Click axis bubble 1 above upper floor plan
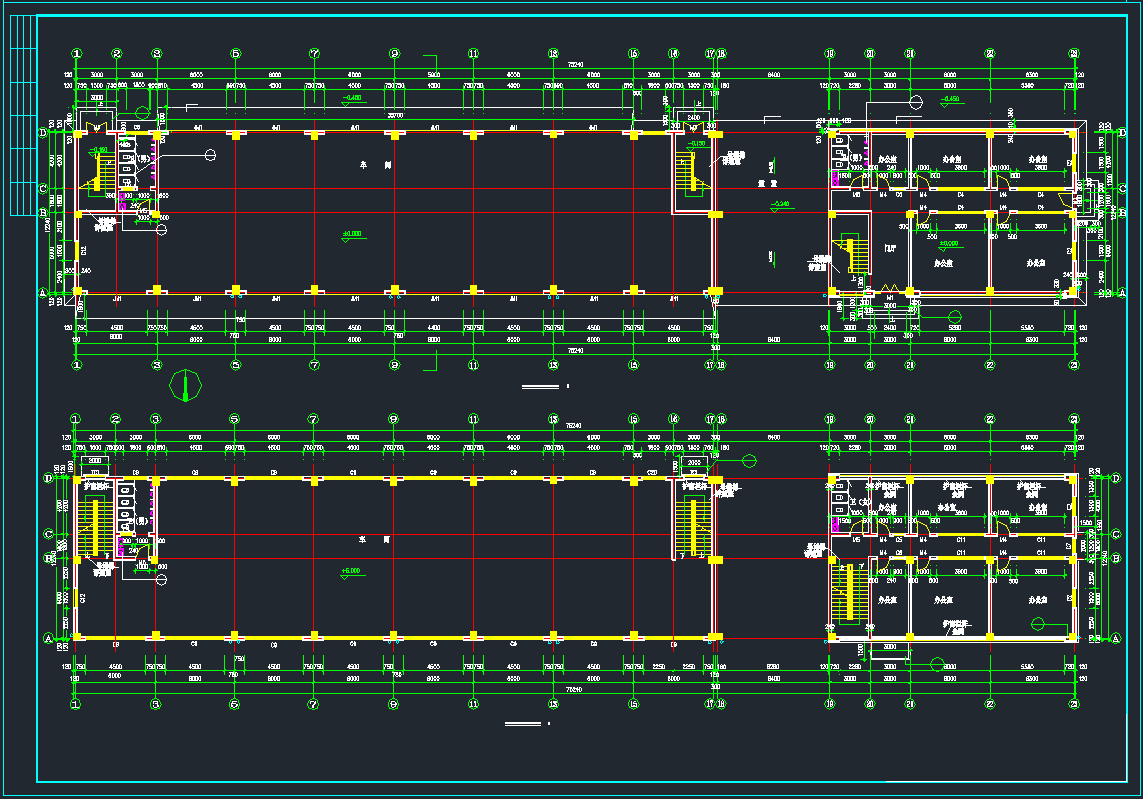The width and height of the screenshot is (1143, 799). coord(76,54)
